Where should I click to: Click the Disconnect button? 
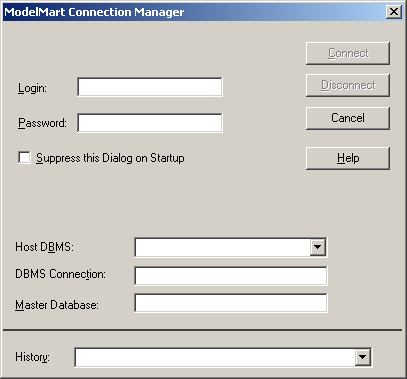[x=348, y=85]
